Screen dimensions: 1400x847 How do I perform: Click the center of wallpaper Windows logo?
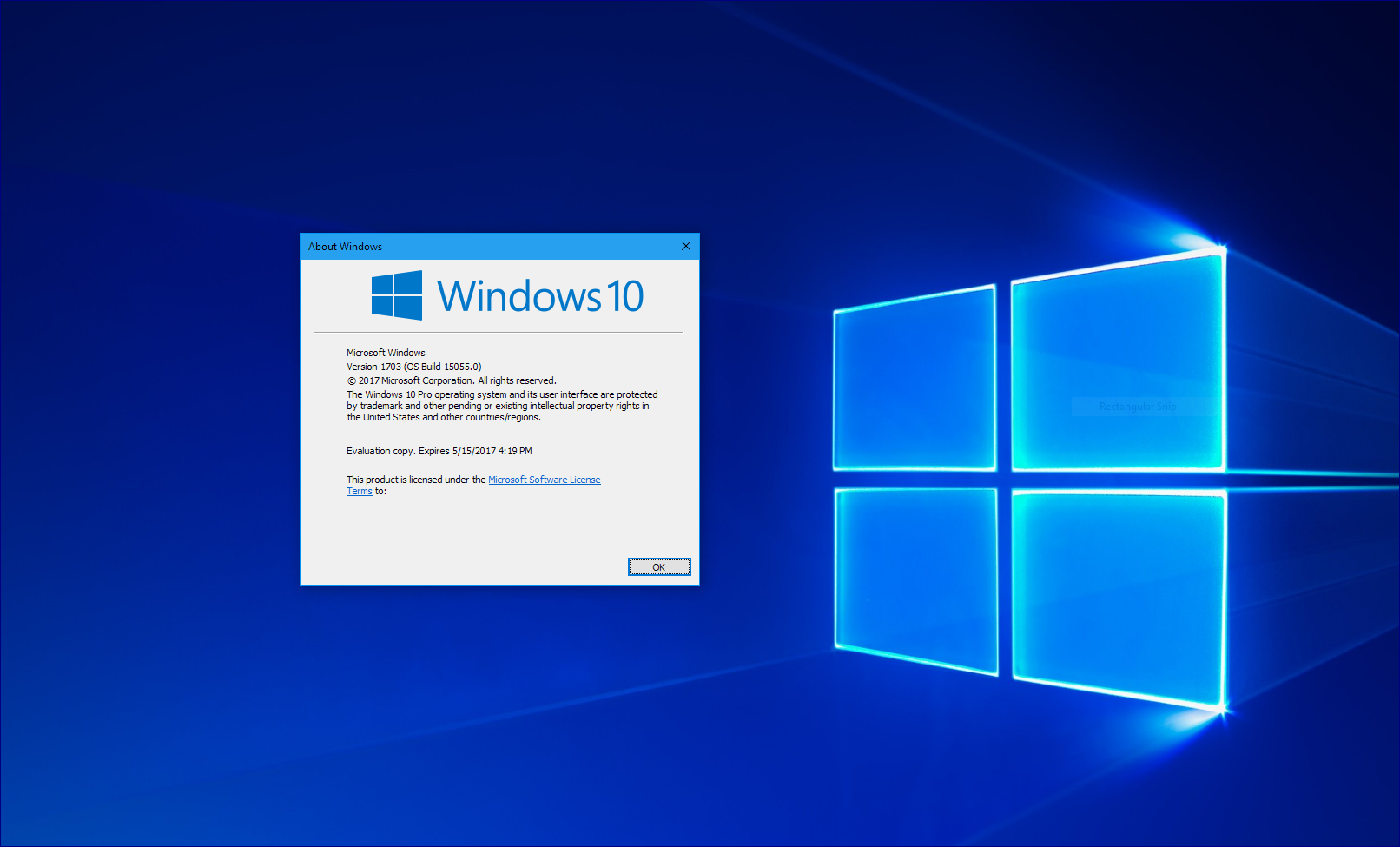tap(1004, 480)
